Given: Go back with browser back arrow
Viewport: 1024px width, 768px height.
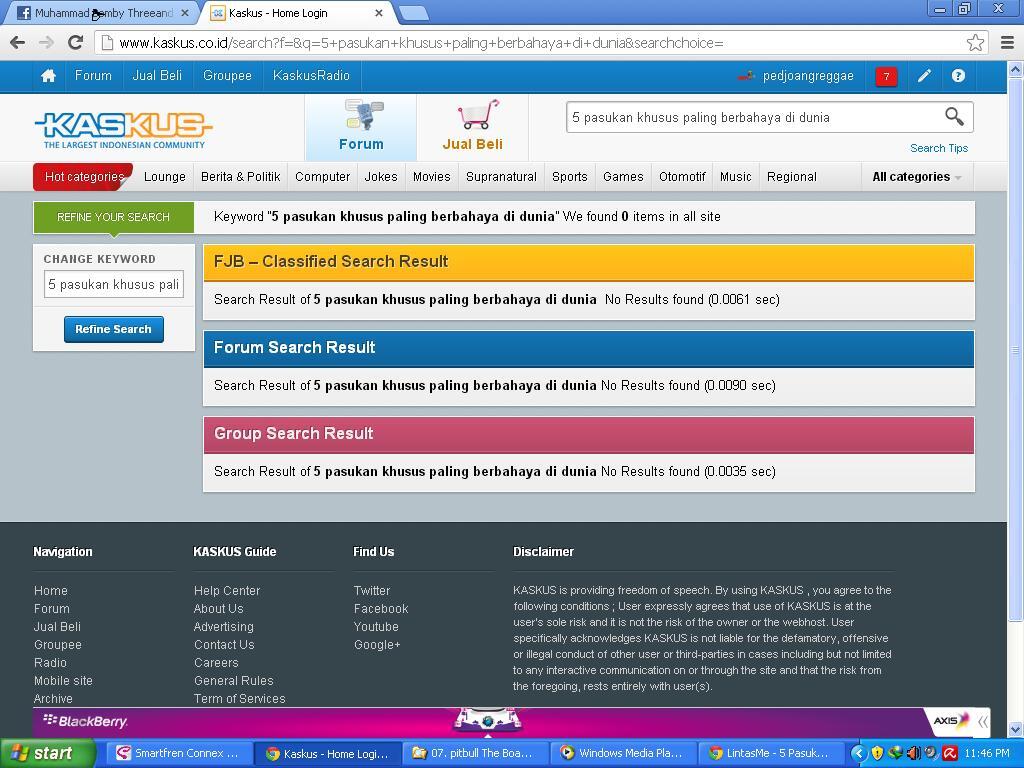Looking at the screenshot, I should tap(18, 42).
